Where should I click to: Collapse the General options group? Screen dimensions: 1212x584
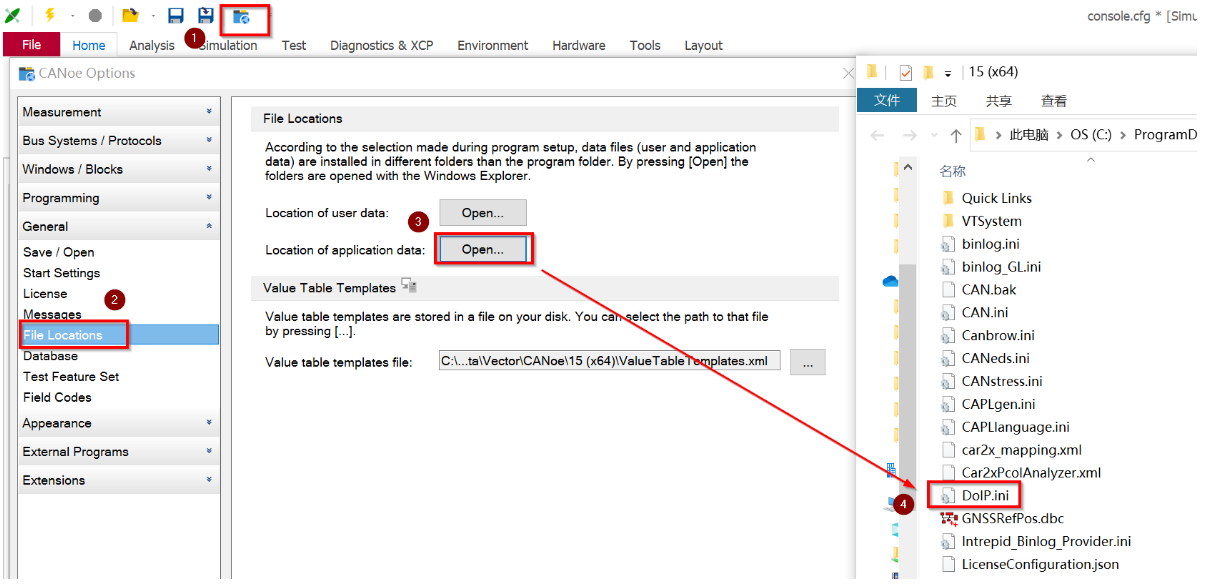[118, 226]
